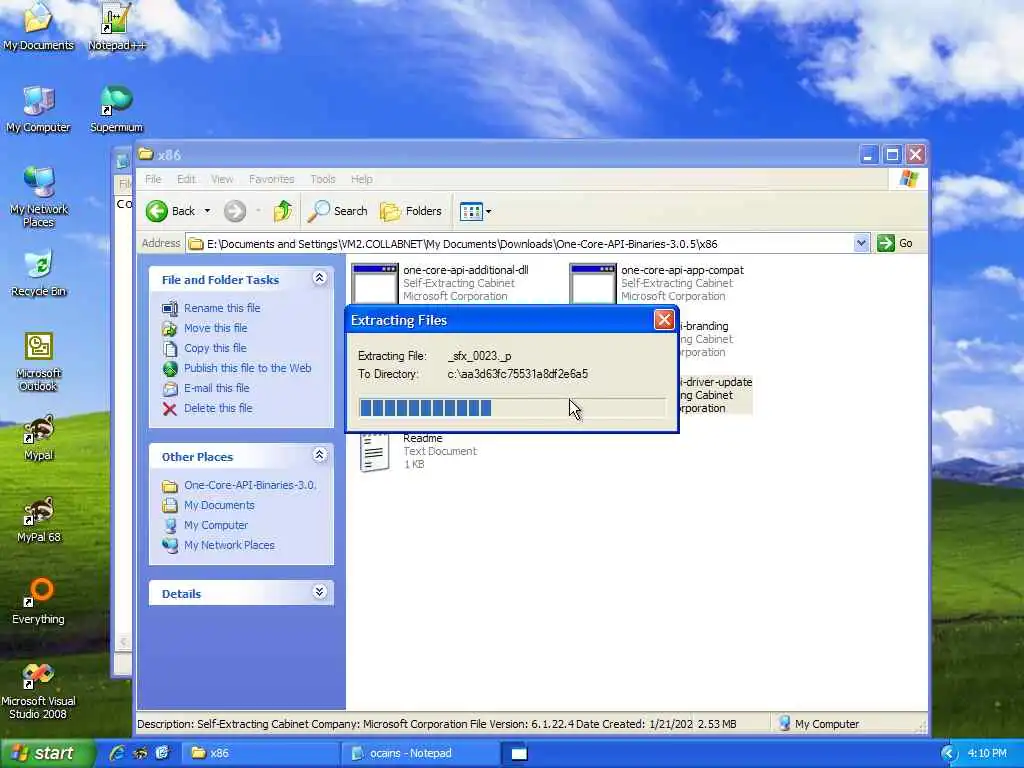1024x768 pixels.
Task: Open One-Core-API-Binaries-3.0. in Other Places
Action: [x=250, y=485]
